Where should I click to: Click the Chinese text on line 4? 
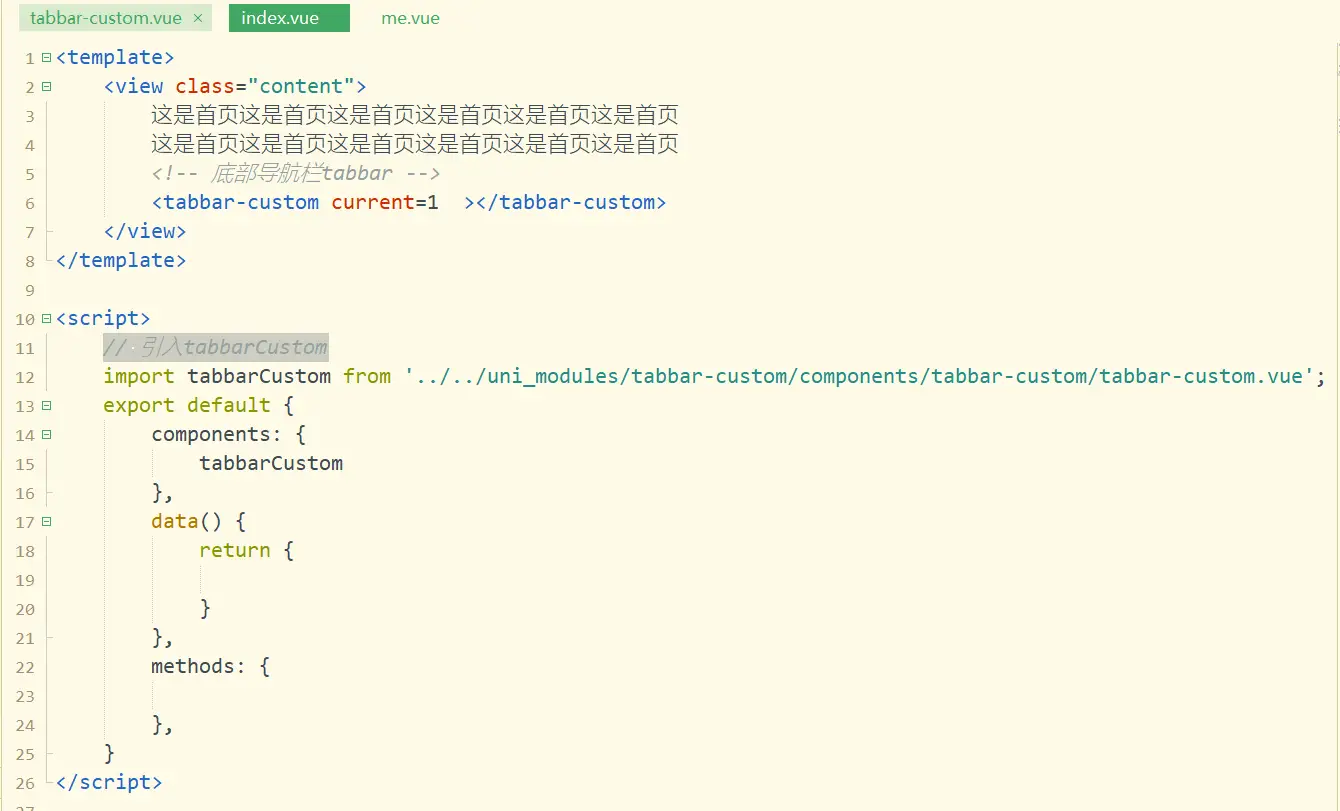click(415, 144)
